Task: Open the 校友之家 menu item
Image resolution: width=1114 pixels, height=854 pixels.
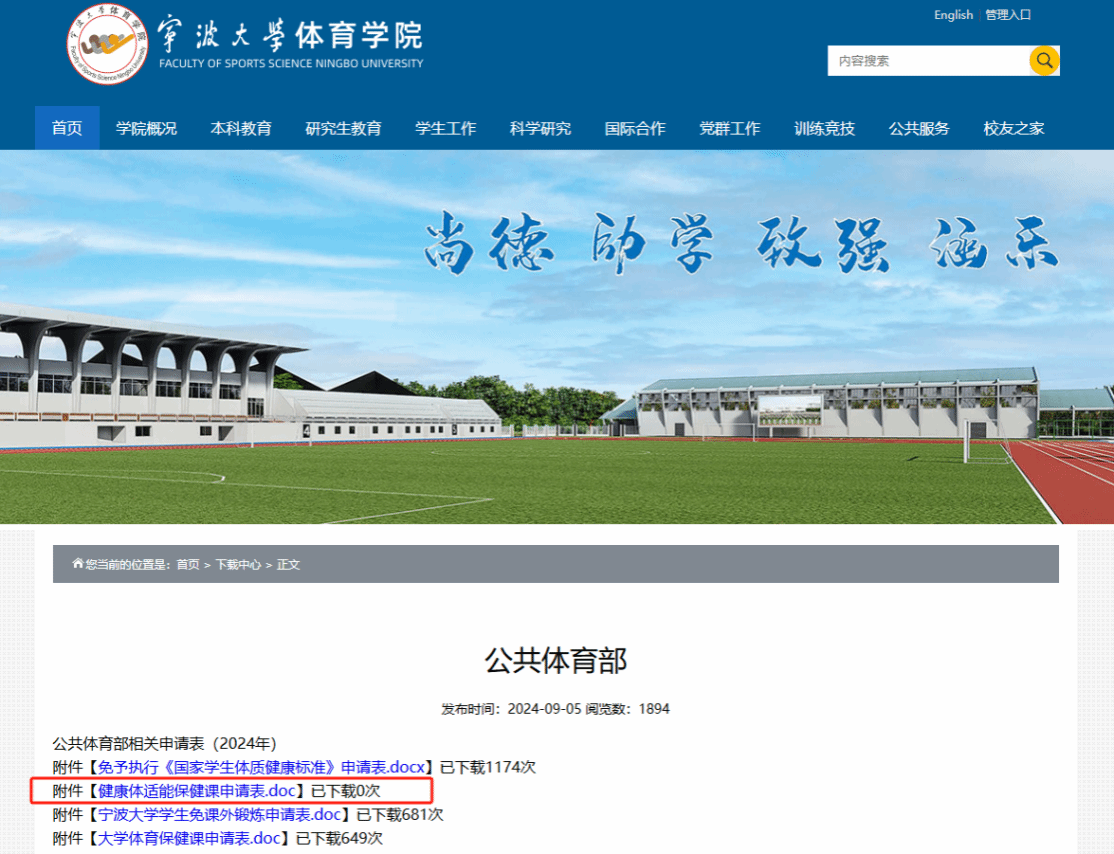Action: coord(1013,128)
